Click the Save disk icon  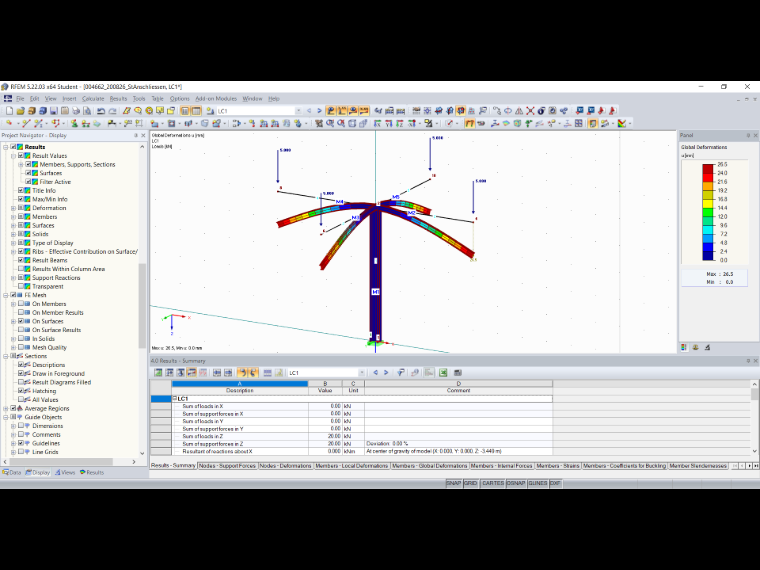pyautogui.click(x=54, y=111)
